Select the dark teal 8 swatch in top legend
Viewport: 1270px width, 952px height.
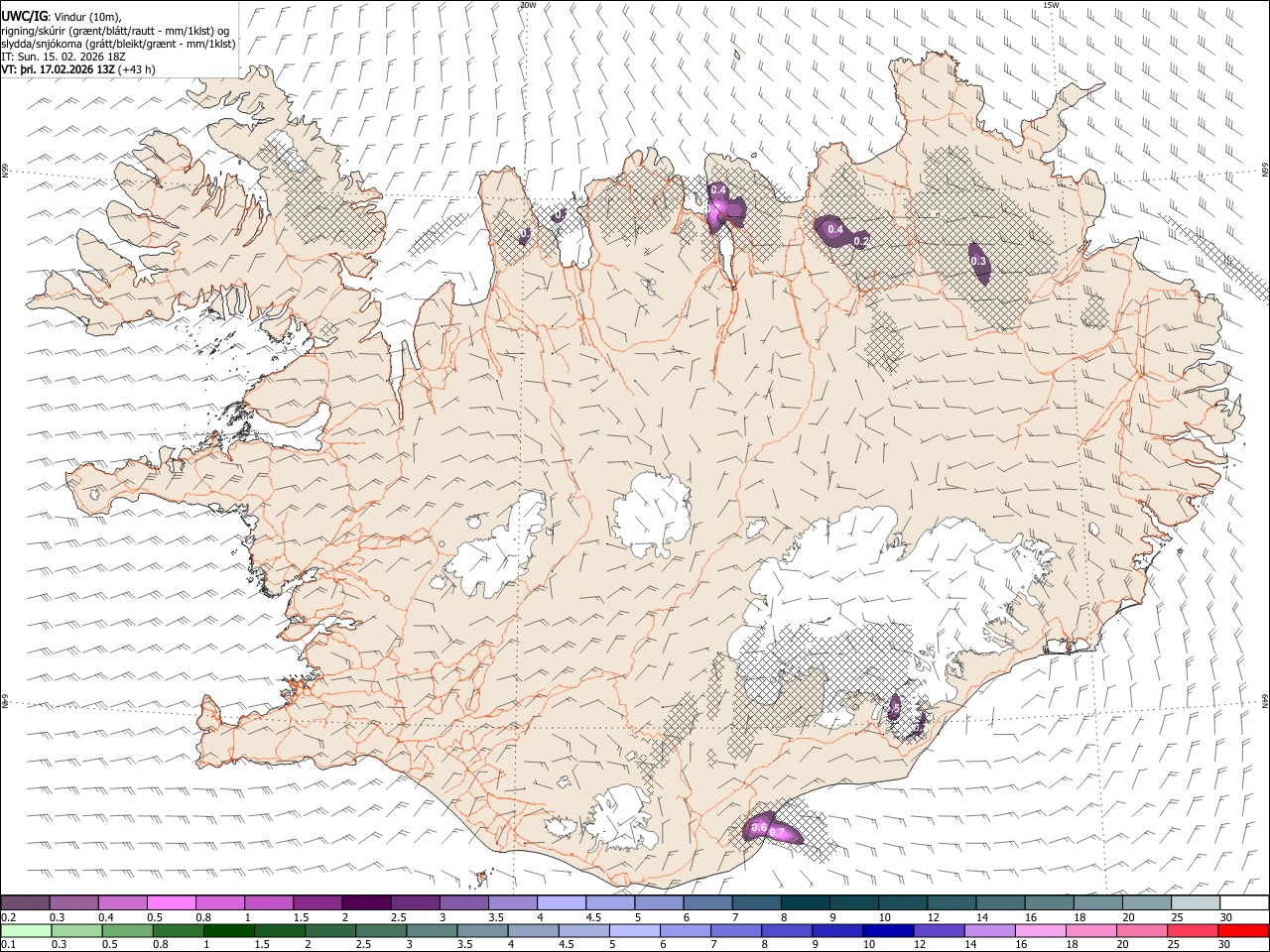[x=804, y=902]
